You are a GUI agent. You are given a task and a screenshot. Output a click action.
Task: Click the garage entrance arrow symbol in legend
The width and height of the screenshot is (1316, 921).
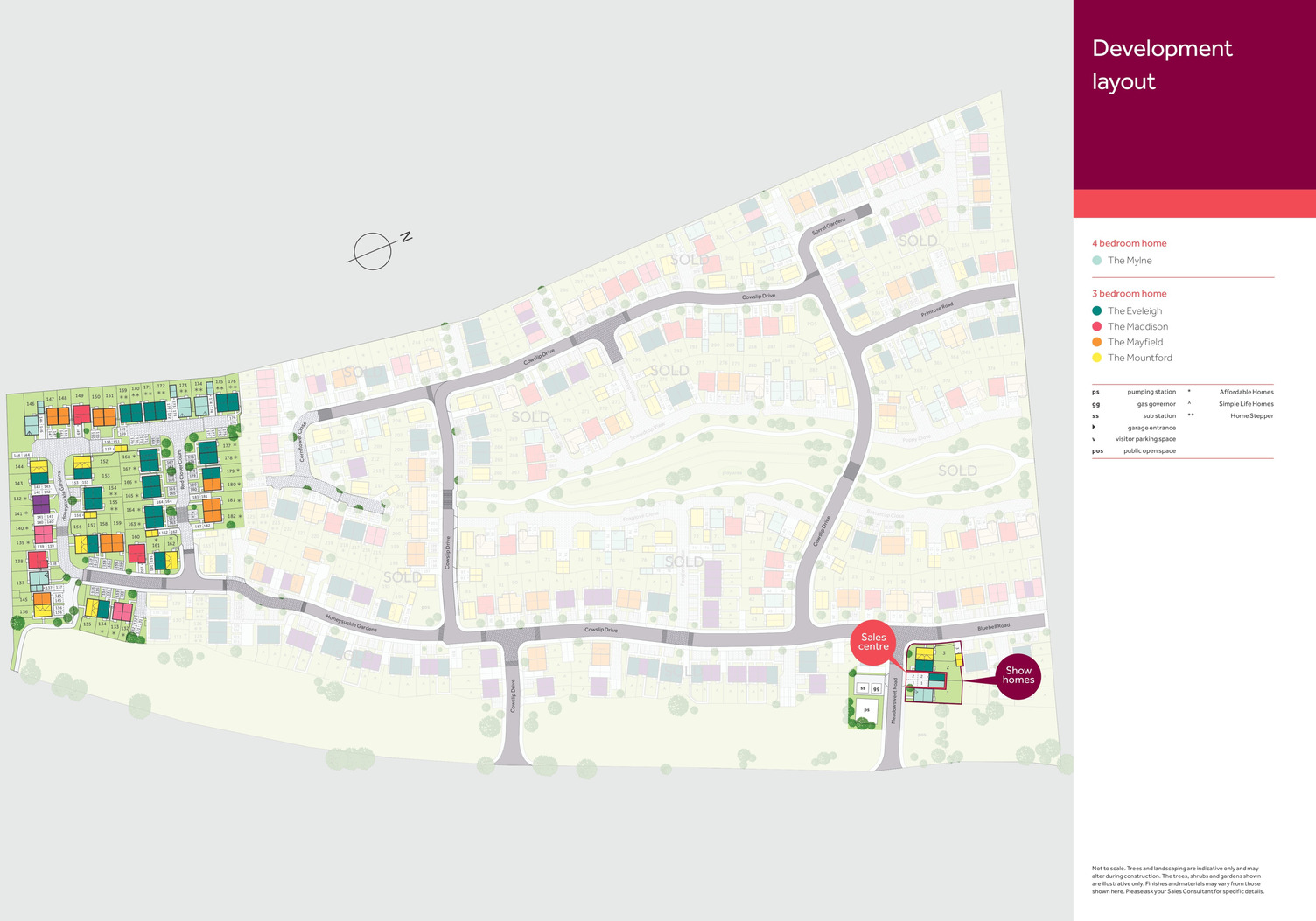click(1095, 428)
